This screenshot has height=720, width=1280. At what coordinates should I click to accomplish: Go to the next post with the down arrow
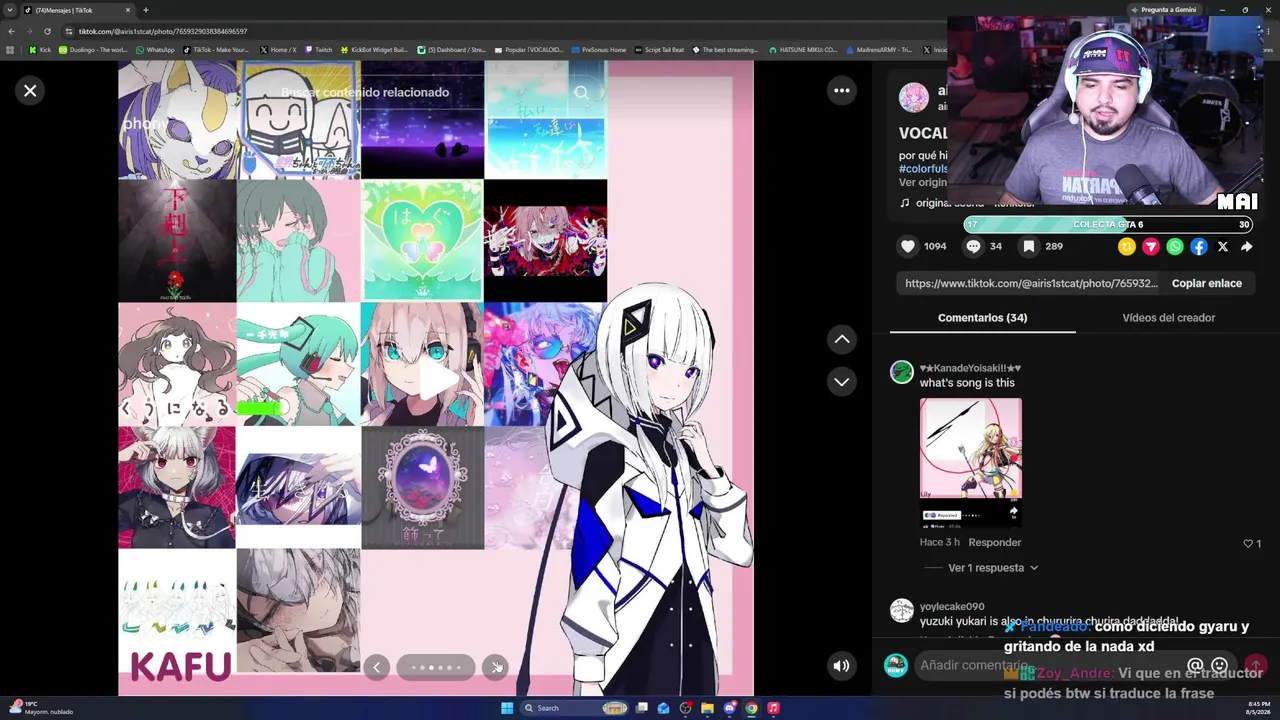(x=842, y=381)
